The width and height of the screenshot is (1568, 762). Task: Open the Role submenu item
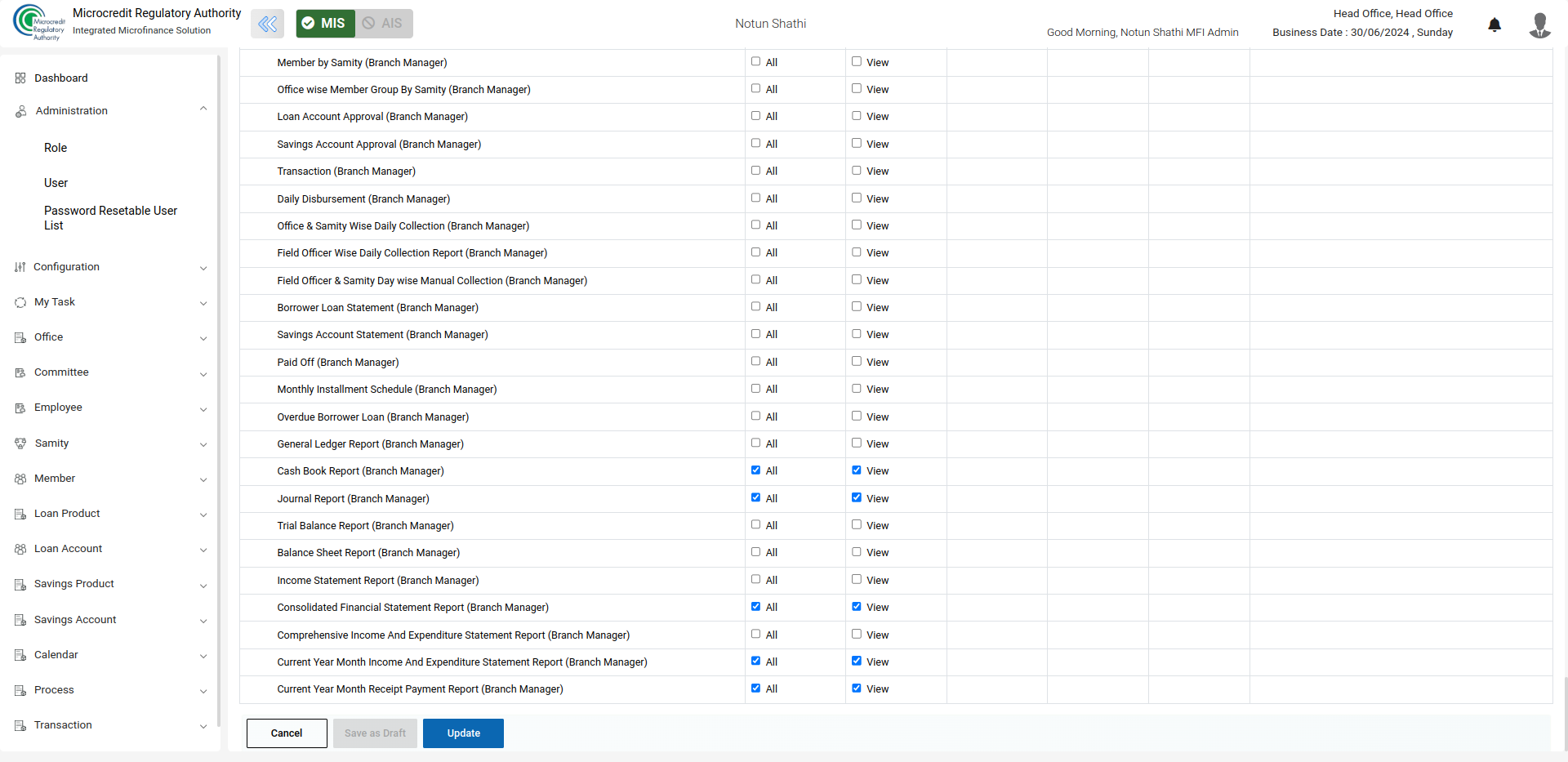coord(56,148)
